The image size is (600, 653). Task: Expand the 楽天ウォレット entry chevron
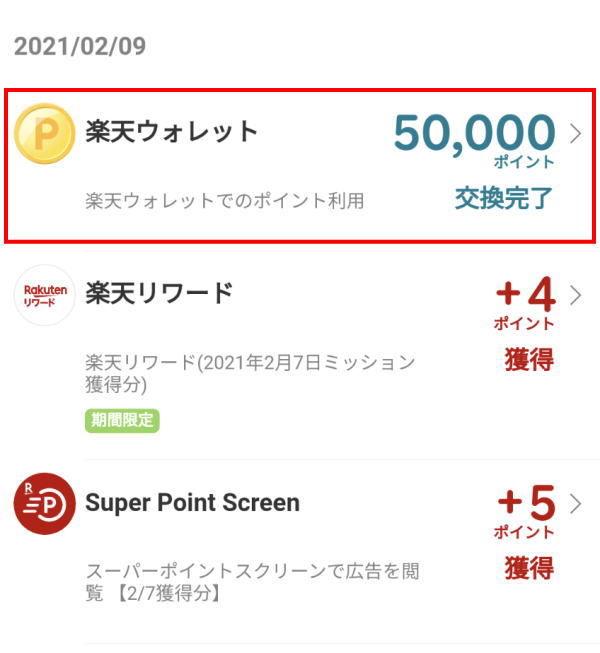pyautogui.click(x=575, y=133)
